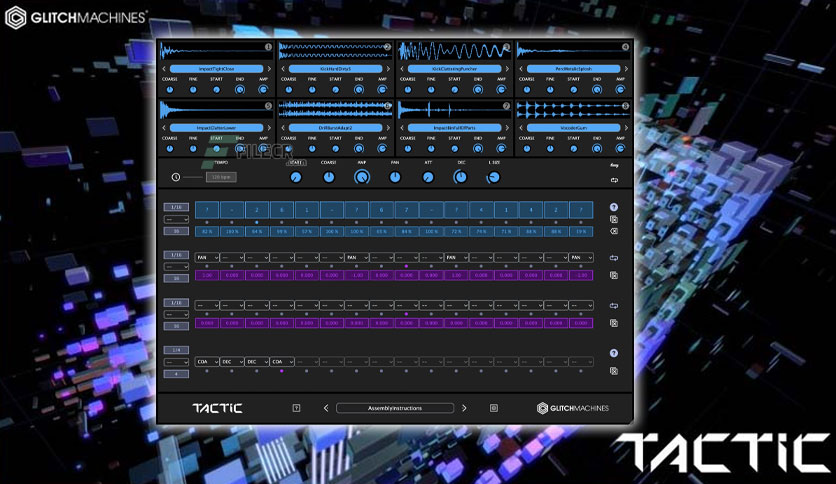Toggle step 3 dot under the sample sequencer
Viewport: 836px width, 484px height.
click(256, 222)
